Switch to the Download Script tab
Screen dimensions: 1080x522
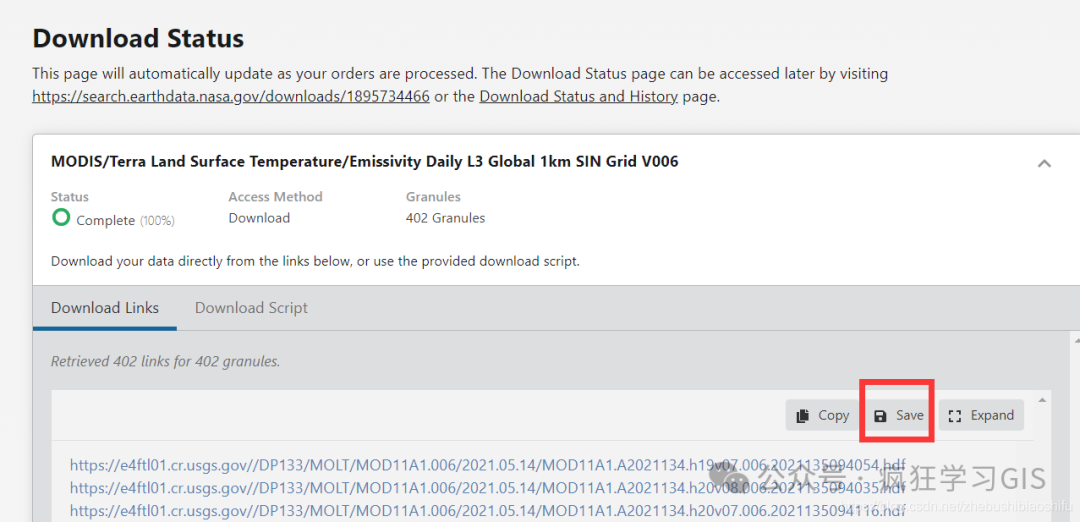coord(251,308)
